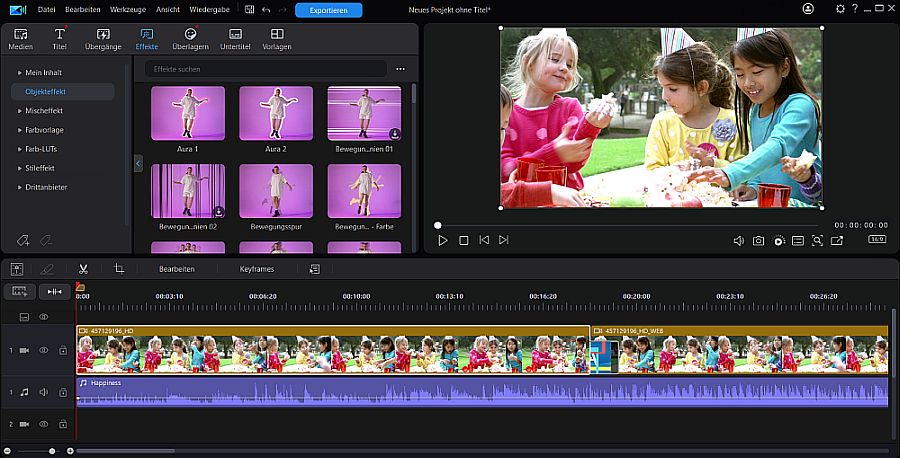Hide video track 1 with eye icon

(43, 351)
